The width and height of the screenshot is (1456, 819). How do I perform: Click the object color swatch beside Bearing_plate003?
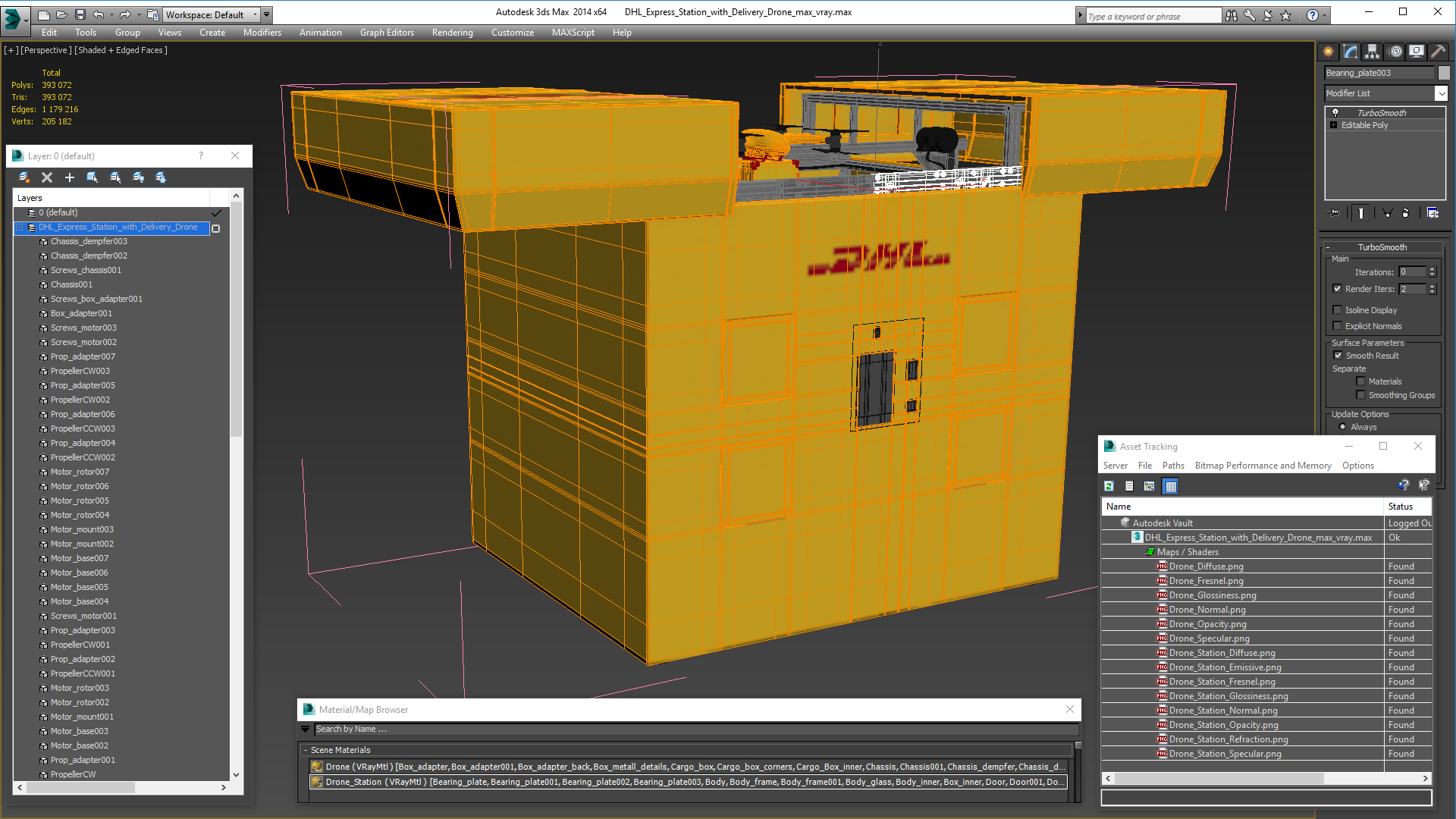coord(1444,73)
